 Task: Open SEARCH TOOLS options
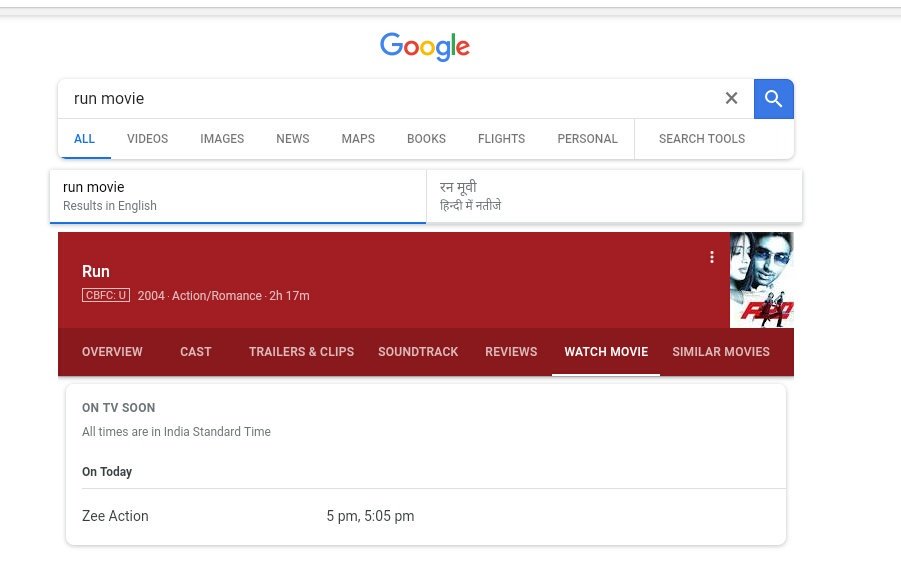pos(702,139)
